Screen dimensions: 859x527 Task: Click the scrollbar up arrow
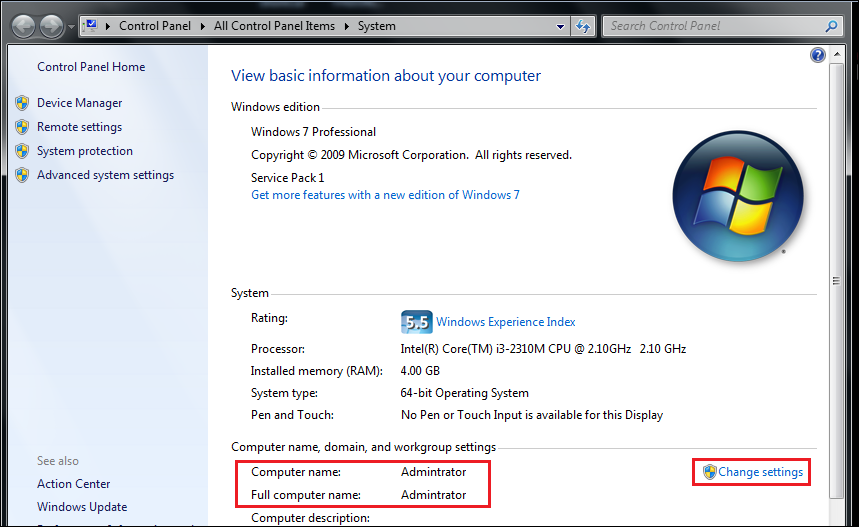point(837,54)
